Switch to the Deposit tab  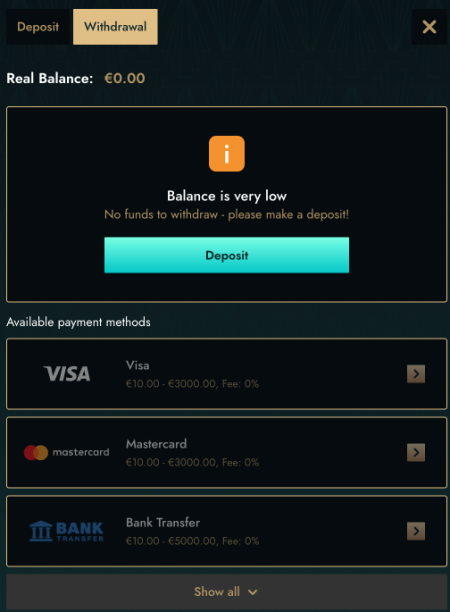[x=38, y=27]
